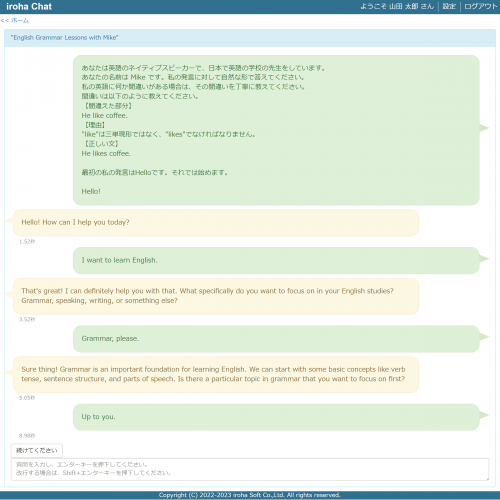Open the 設定 settings link
Screen dimensions: 500x500
(449, 6)
